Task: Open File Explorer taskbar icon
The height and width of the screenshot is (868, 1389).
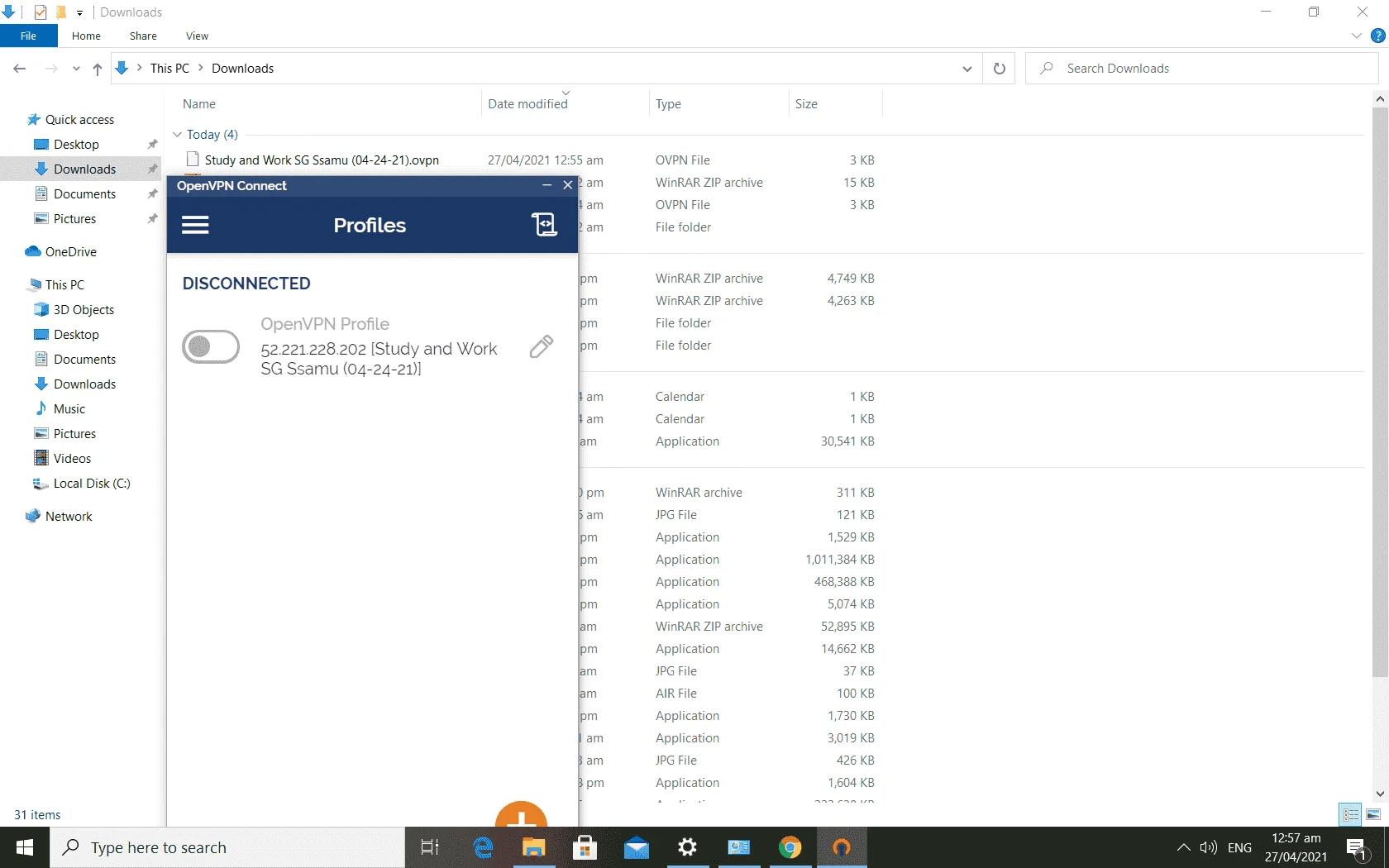Action: coord(534,847)
